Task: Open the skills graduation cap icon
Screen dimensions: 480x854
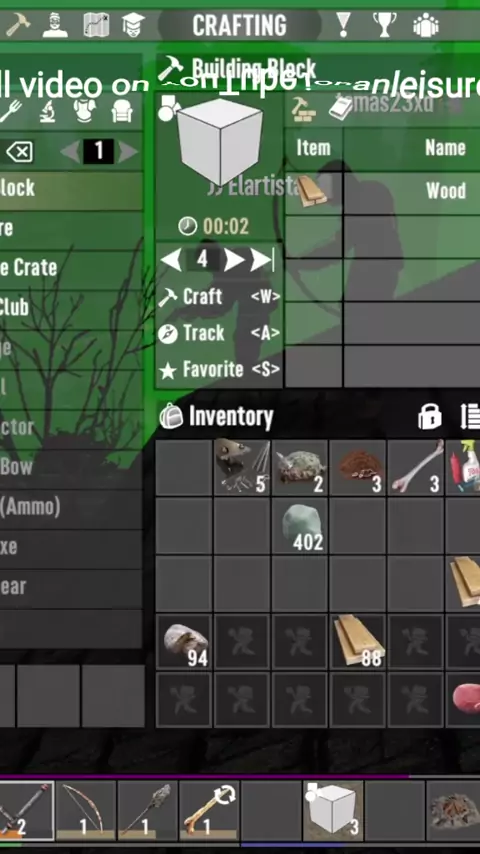Action: click(133, 25)
